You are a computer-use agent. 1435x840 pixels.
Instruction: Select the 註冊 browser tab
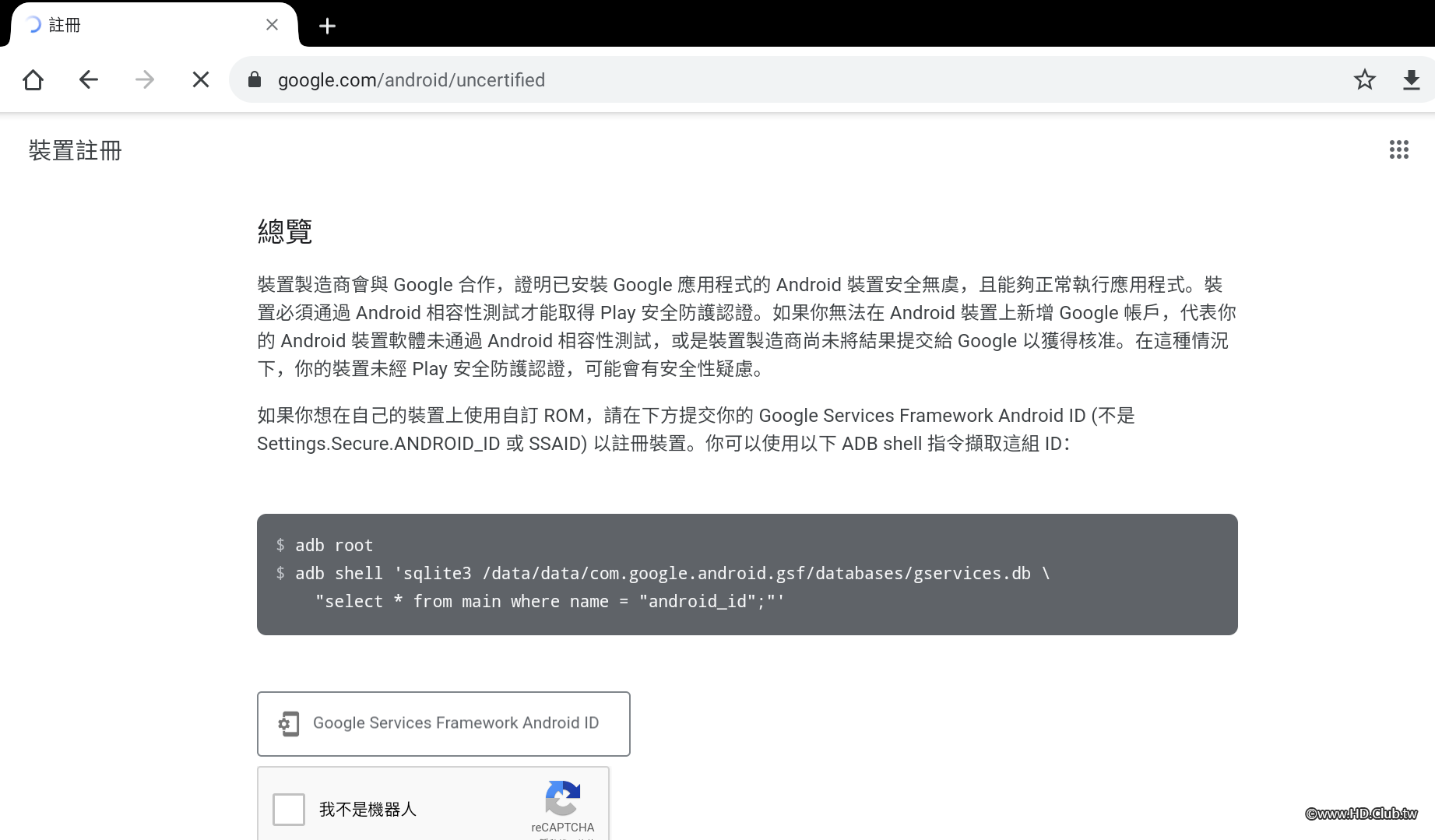[154, 25]
